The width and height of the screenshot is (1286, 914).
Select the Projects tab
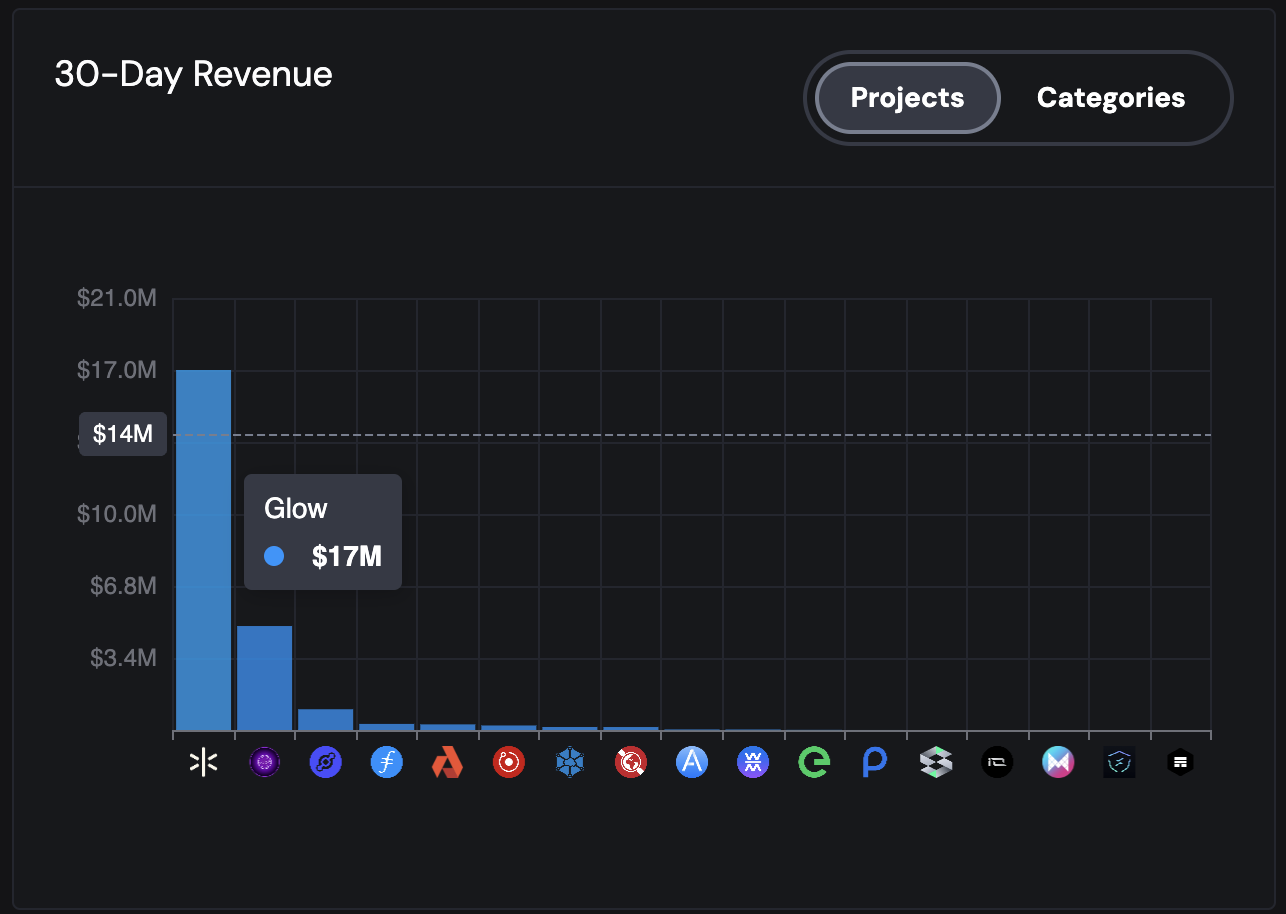click(x=907, y=98)
